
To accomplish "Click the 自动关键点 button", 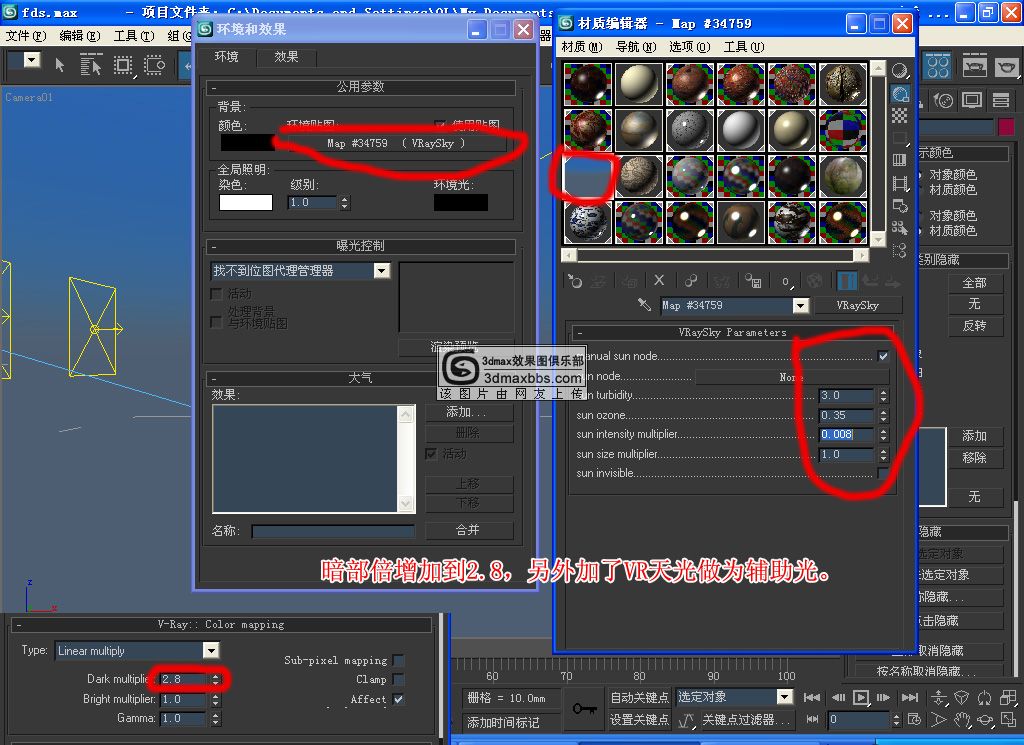I will [x=639, y=697].
